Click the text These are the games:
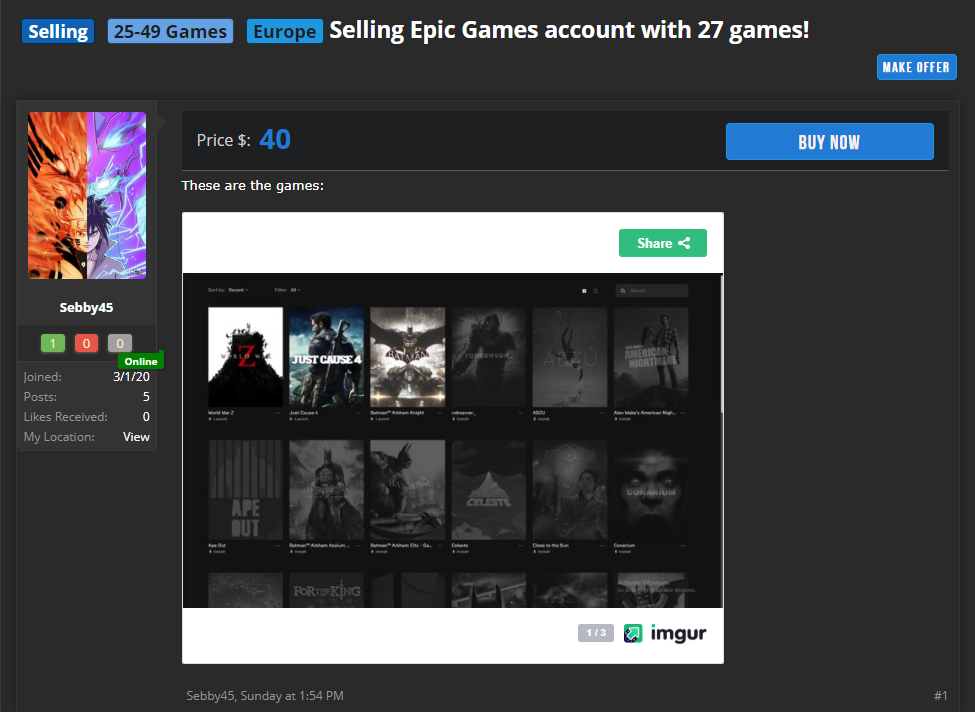 point(252,185)
